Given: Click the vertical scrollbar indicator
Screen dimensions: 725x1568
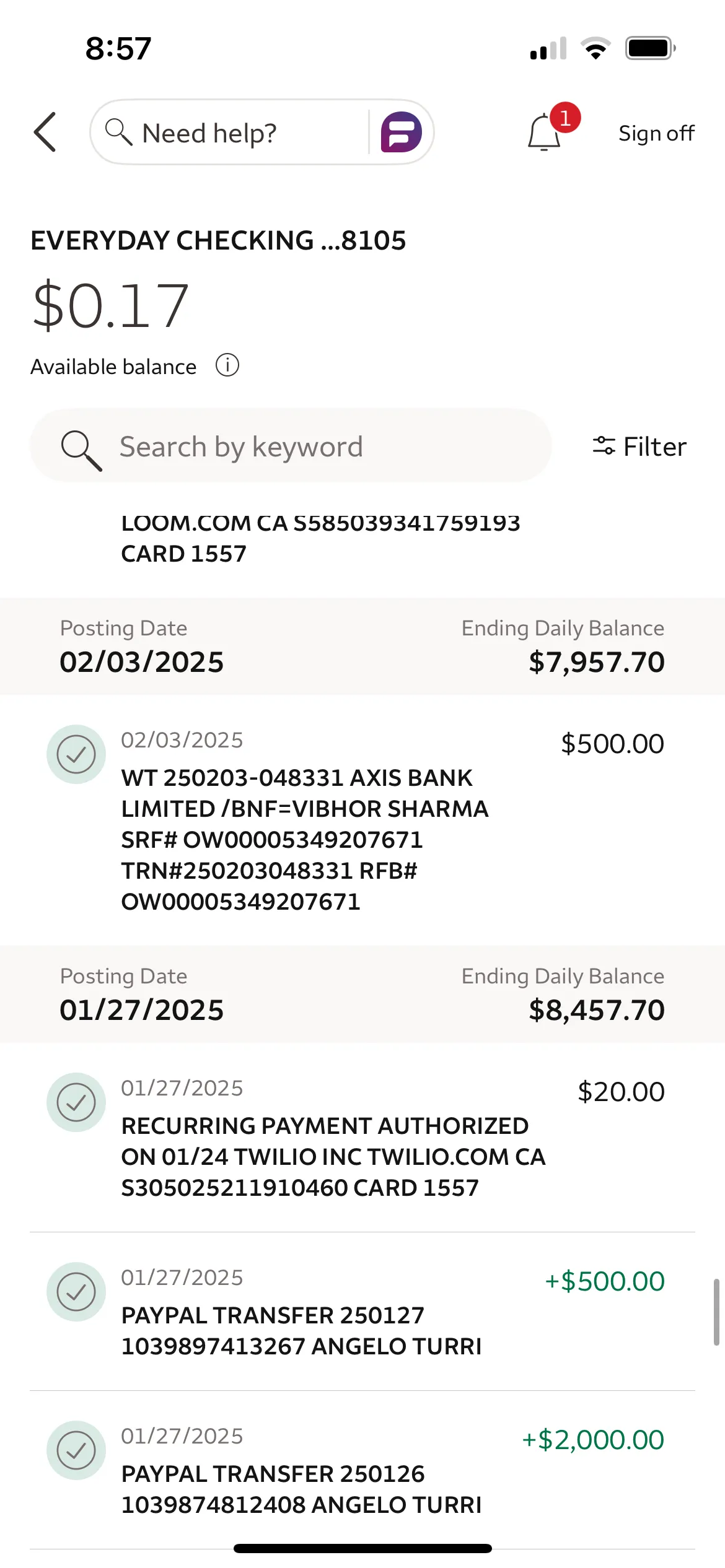Looking at the screenshot, I should [x=716, y=1312].
